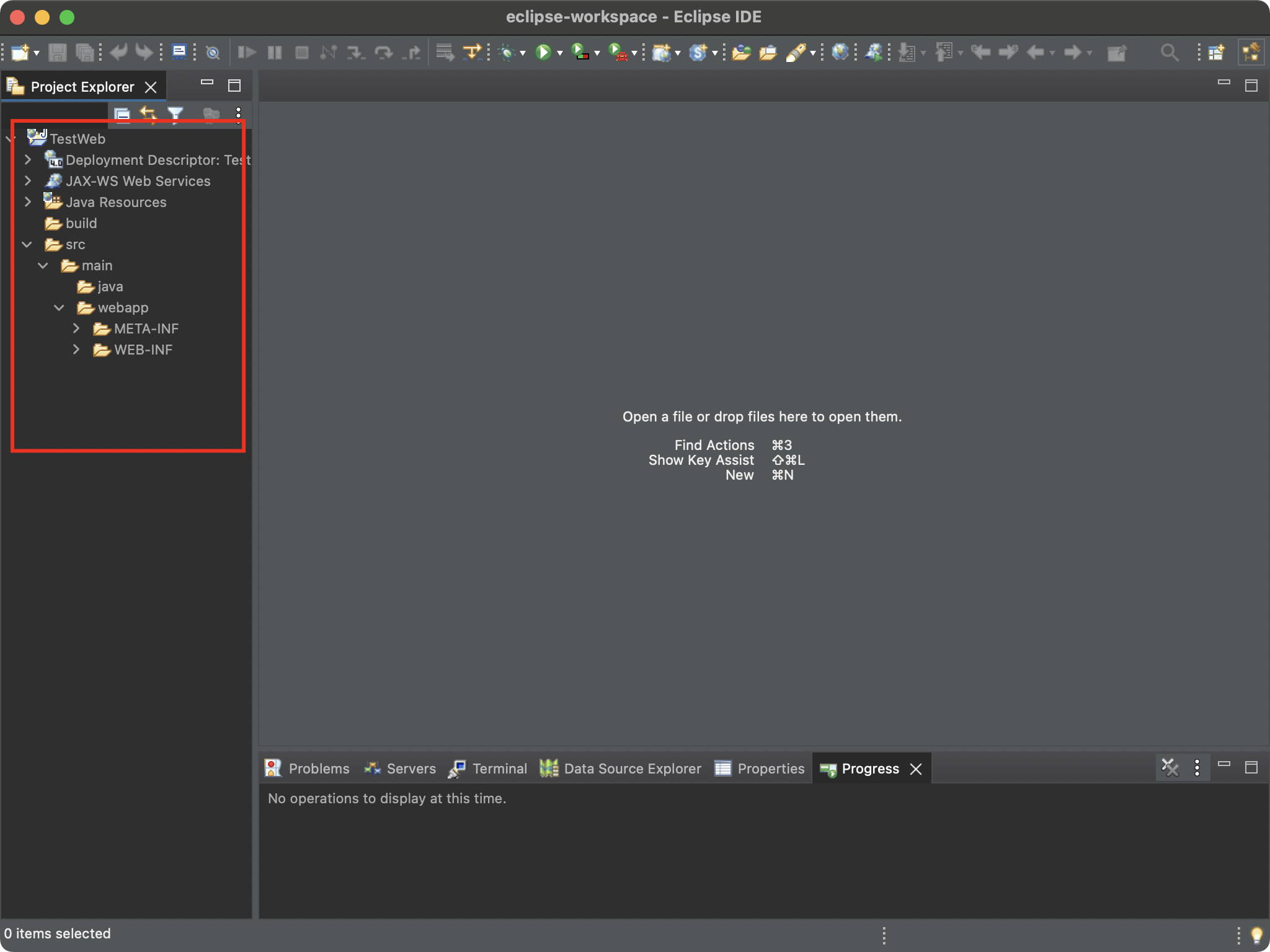Viewport: 1270px width, 952px height.
Task: Click the Terminate (stop) icon
Action: pos(301,53)
